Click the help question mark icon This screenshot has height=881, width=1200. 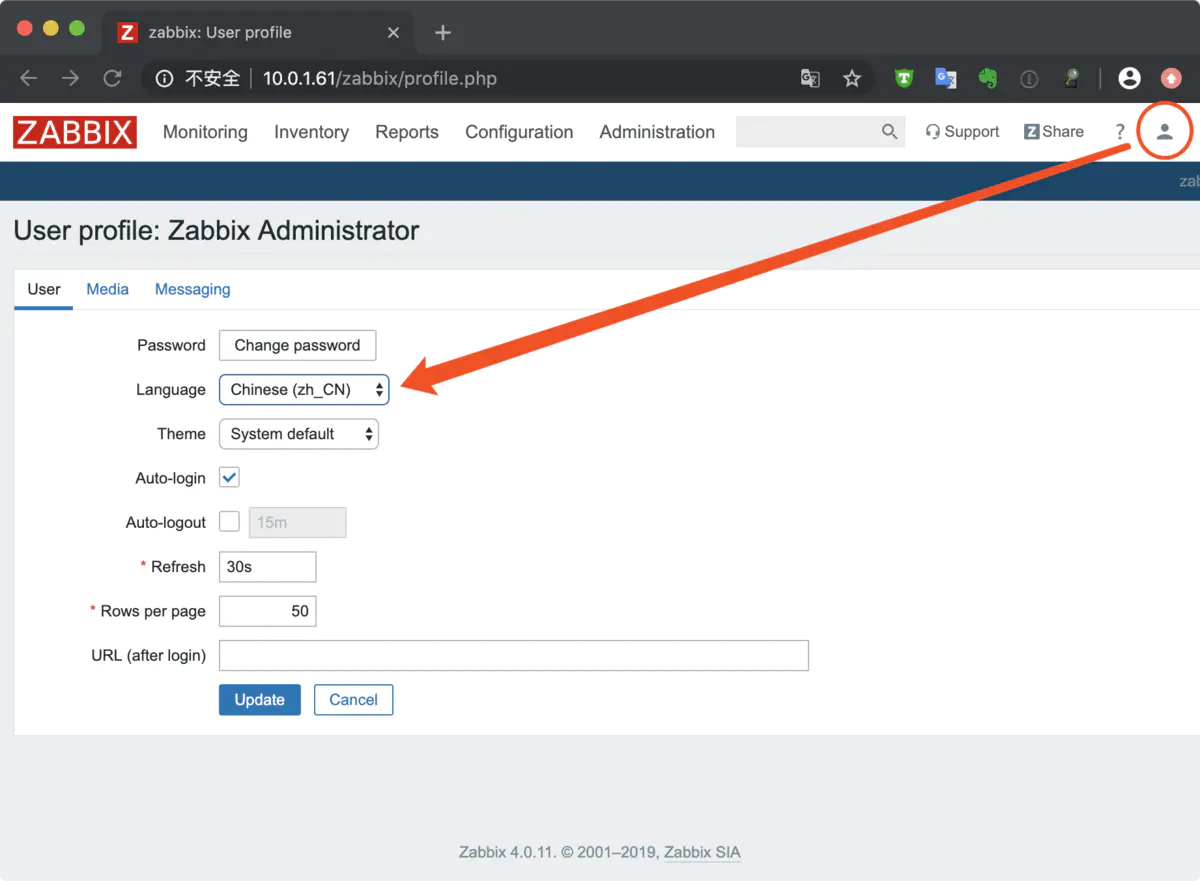pos(1120,132)
